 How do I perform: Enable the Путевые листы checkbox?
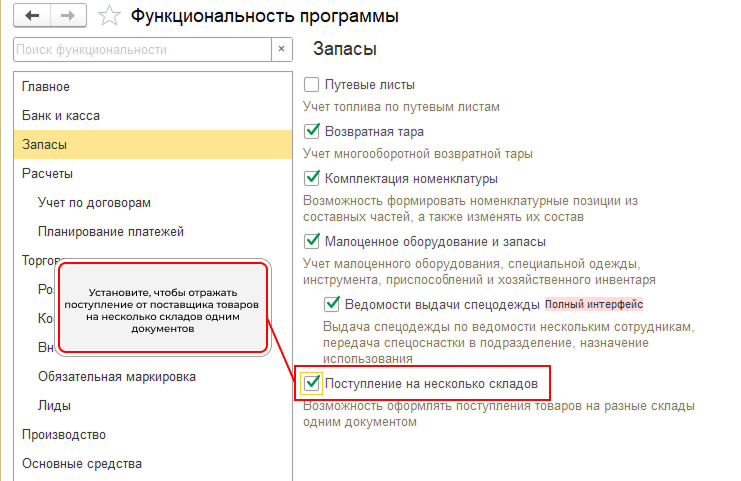(x=311, y=85)
